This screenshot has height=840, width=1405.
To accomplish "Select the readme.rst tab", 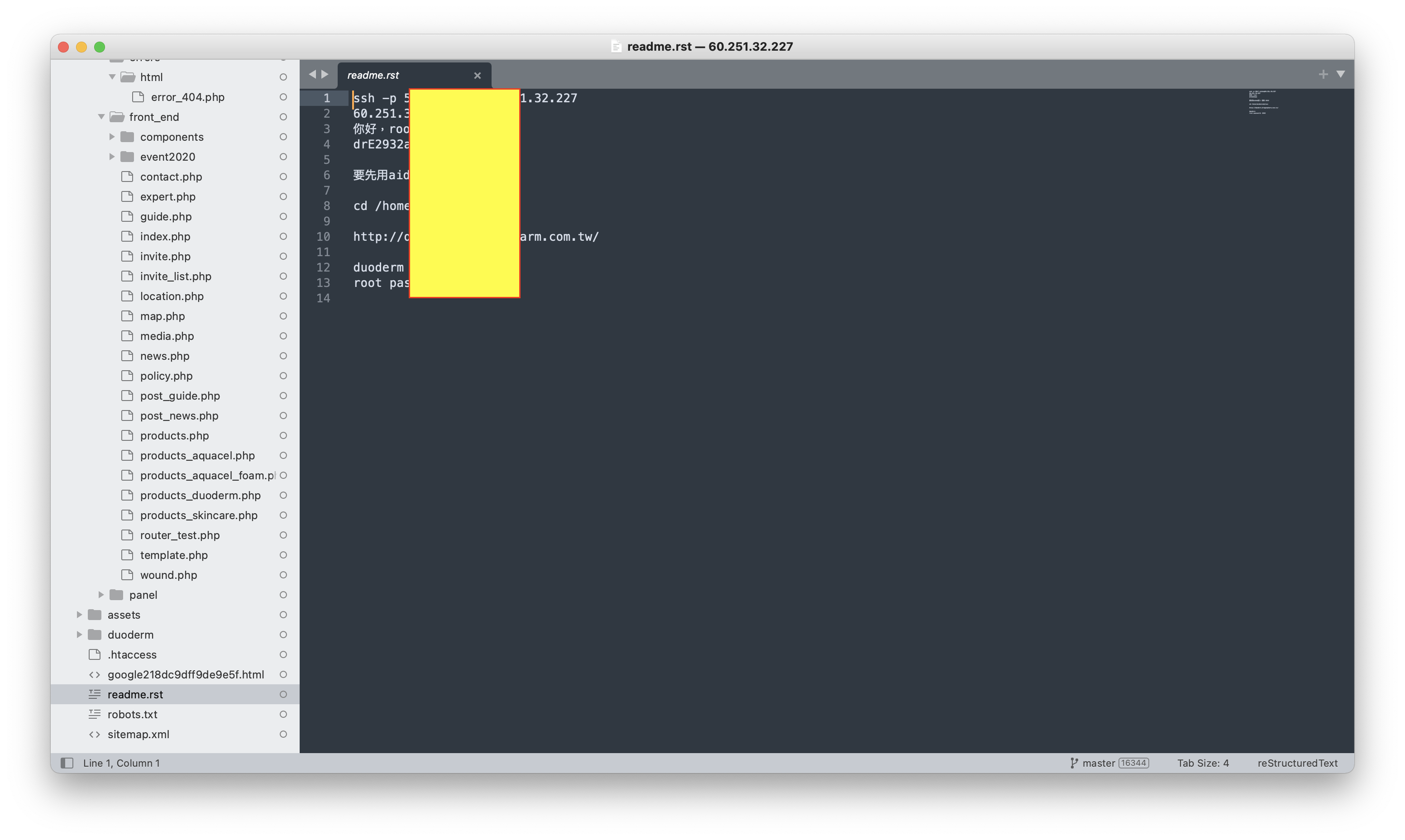I will click(x=414, y=75).
